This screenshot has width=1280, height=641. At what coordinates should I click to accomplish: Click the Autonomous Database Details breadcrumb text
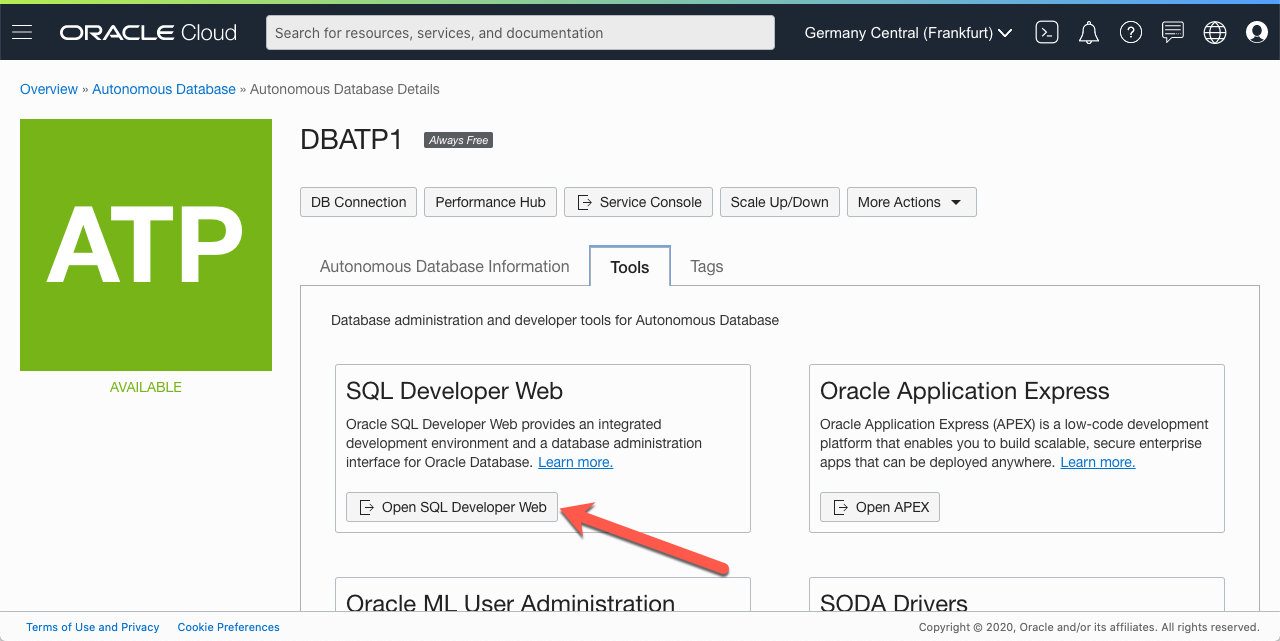[345, 89]
